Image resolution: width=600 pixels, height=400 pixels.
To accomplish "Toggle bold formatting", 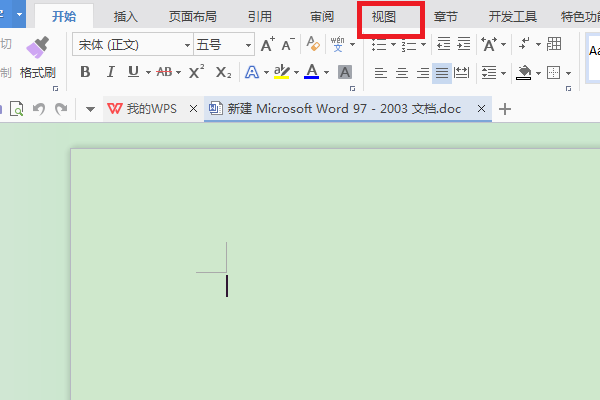I will 85,72.
